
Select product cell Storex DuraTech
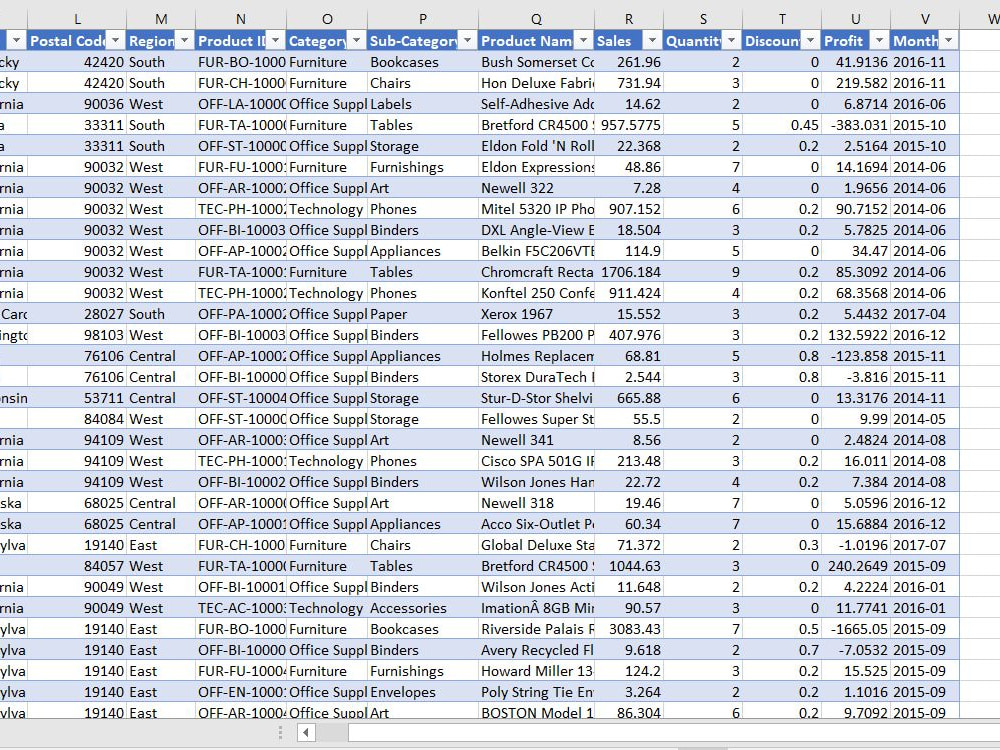[x=536, y=377]
